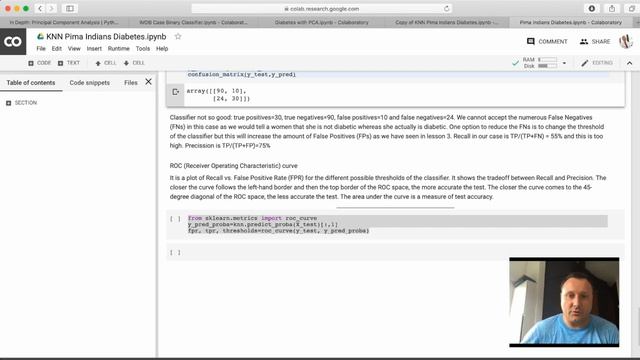Open the View menu
Screen dimensions: 640x360
point(74,49)
